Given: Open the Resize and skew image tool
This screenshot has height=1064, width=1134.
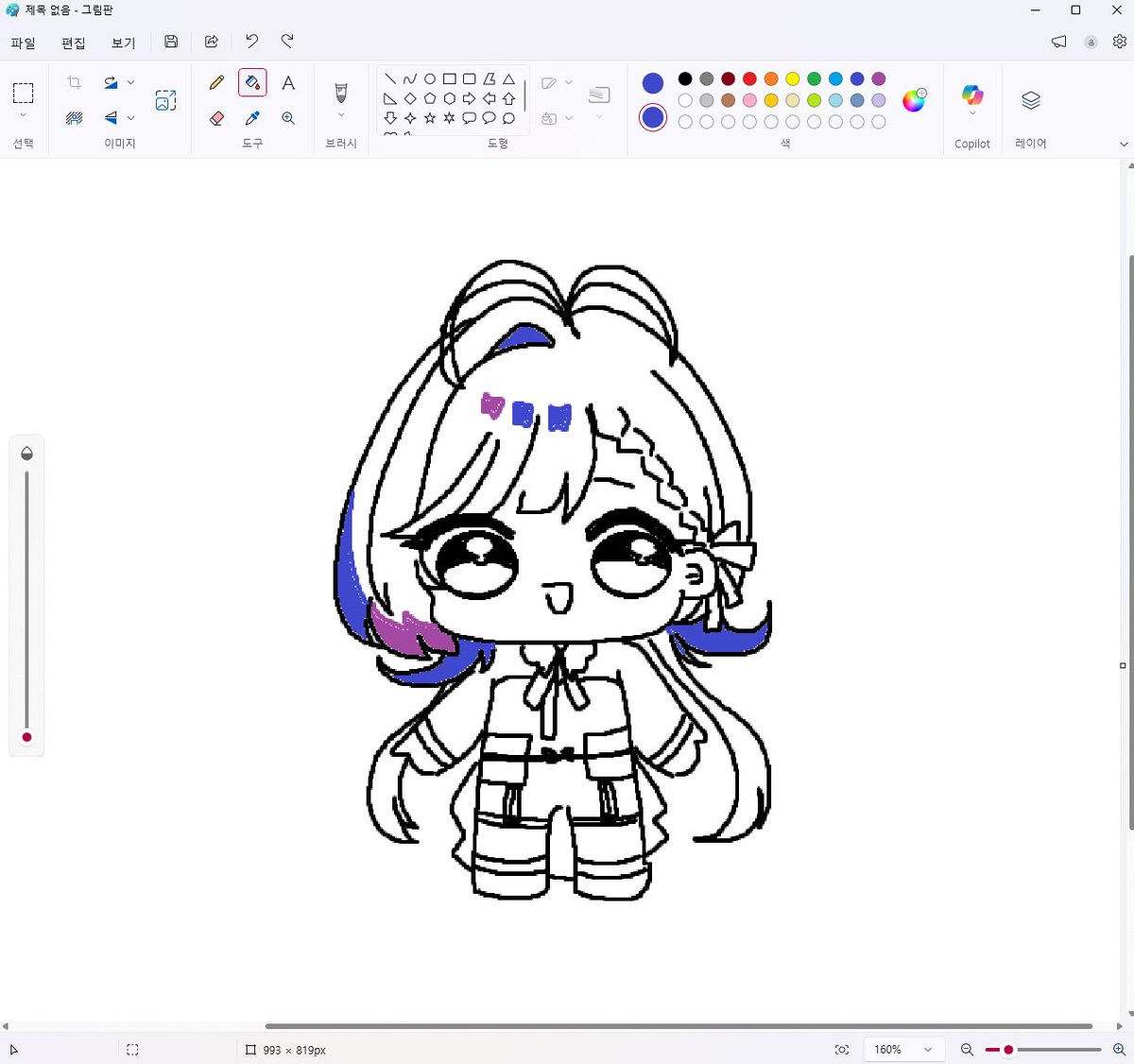Looking at the screenshot, I should coord(166,100).
